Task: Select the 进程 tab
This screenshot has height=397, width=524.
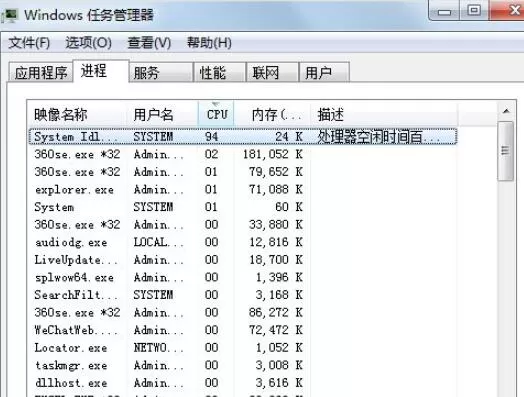Action: [x=100, y=71]
